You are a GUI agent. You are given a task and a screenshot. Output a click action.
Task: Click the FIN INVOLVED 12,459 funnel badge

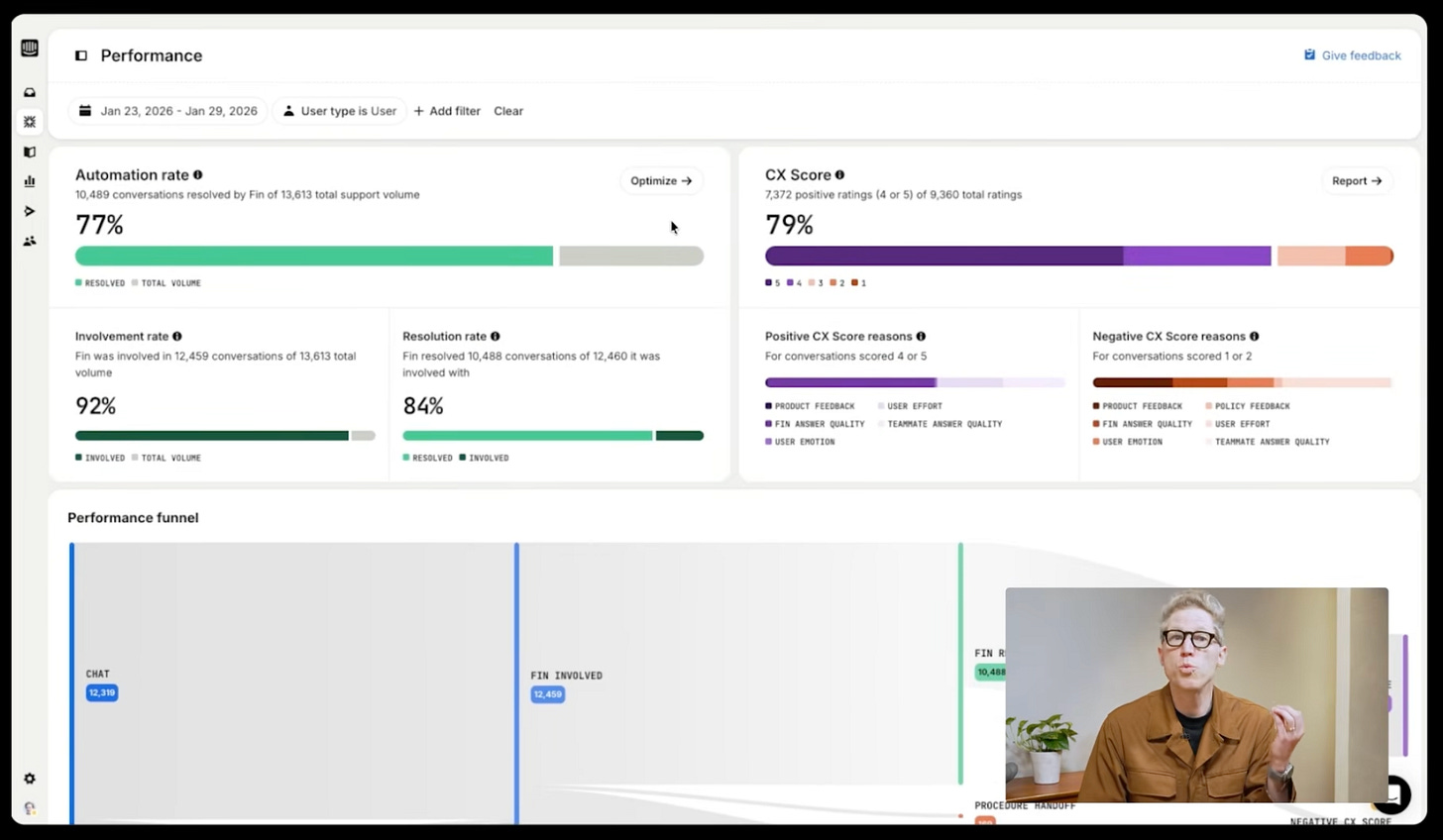pyautogui.click(x=547, y=694)
